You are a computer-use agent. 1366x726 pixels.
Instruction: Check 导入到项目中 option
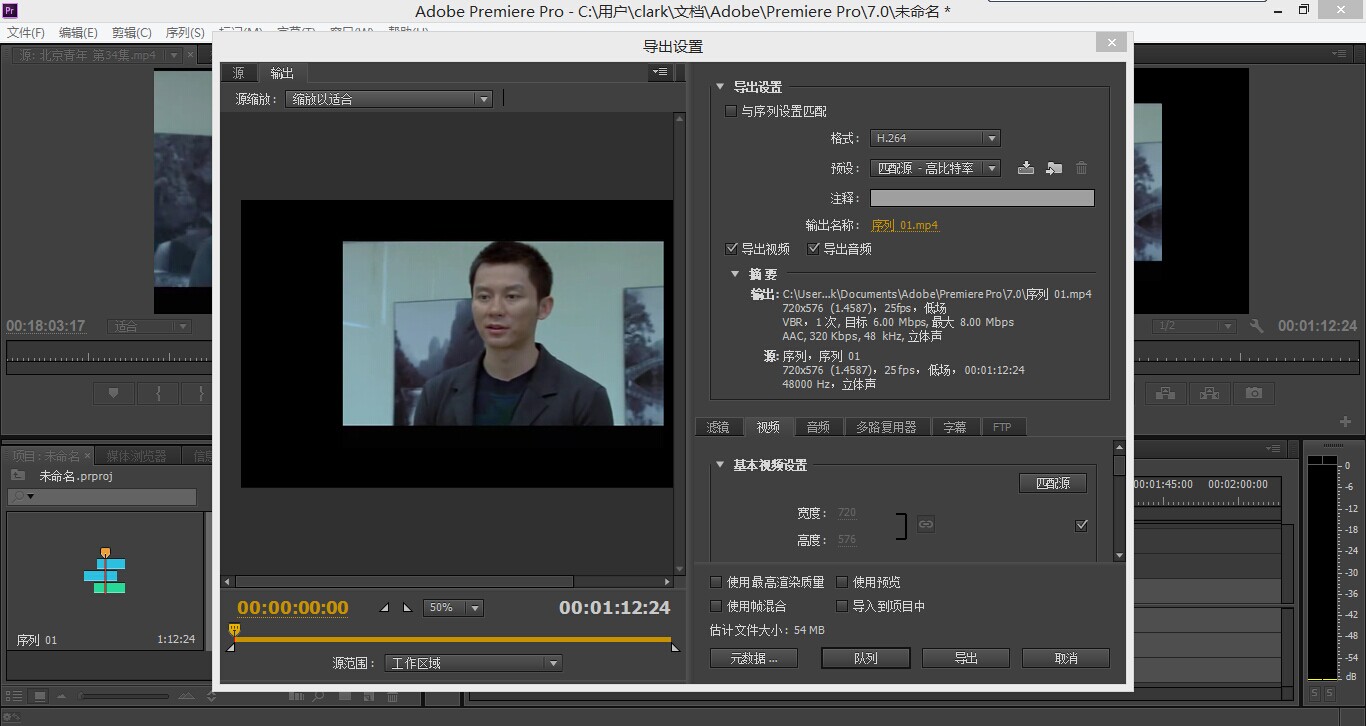(842, 606)
